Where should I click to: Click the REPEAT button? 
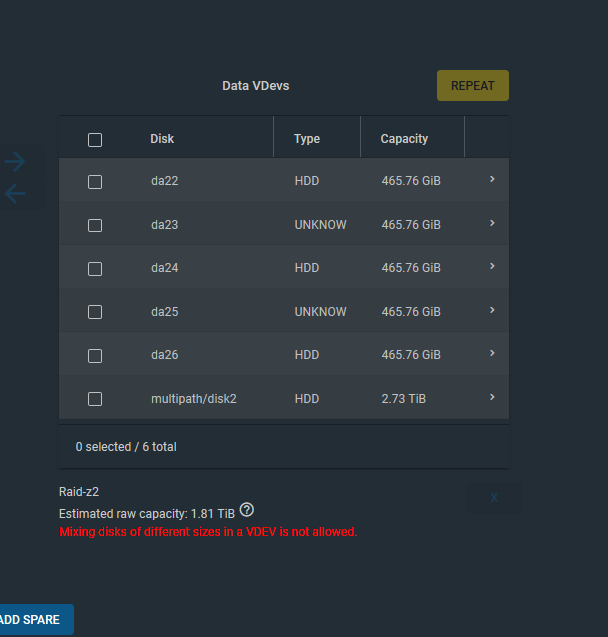click(x=473, y=85)
